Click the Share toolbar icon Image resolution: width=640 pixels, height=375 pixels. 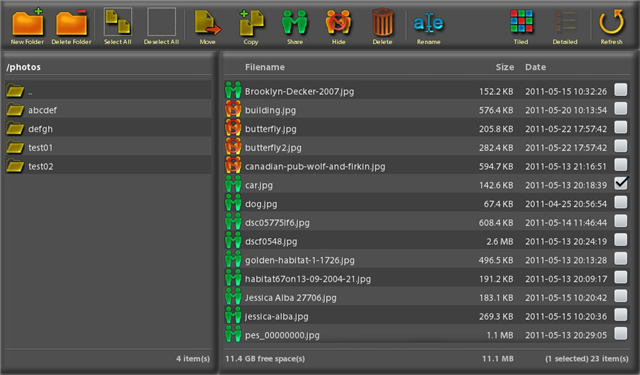tap(295, 22)
